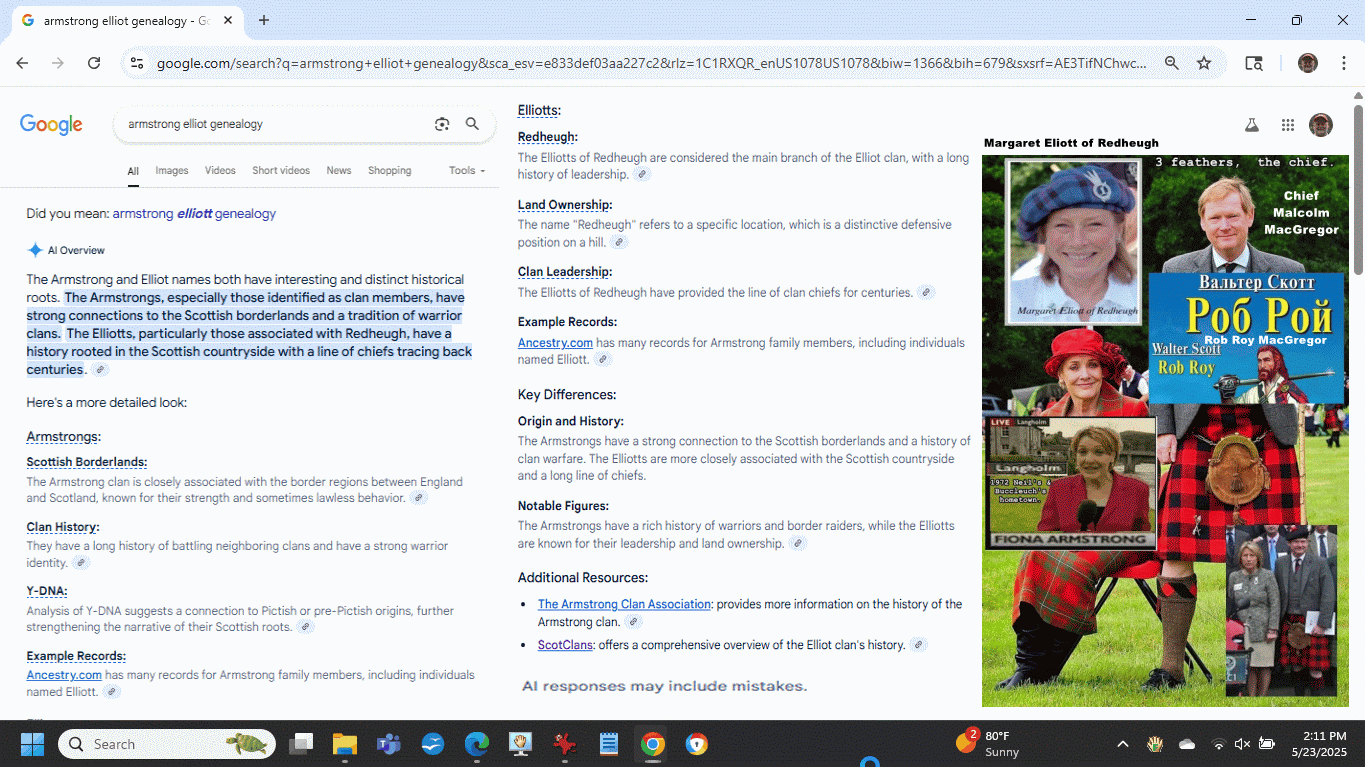Open clock showing 2:11 PM 5/23/2025
This screenshot has height=767, width=1365.
(1318, 744)
